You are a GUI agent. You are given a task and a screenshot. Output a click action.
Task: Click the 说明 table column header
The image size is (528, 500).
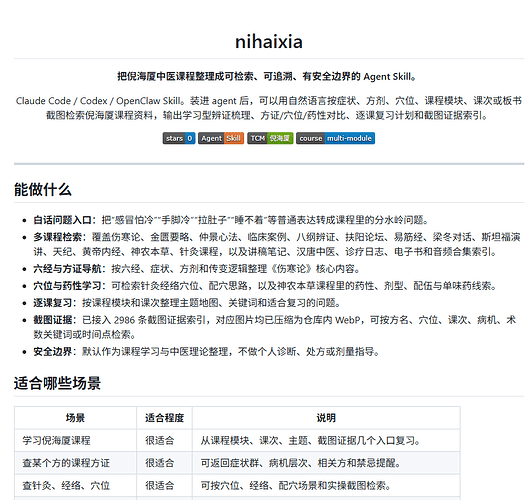pyautogui.click(x=326, y=418)
